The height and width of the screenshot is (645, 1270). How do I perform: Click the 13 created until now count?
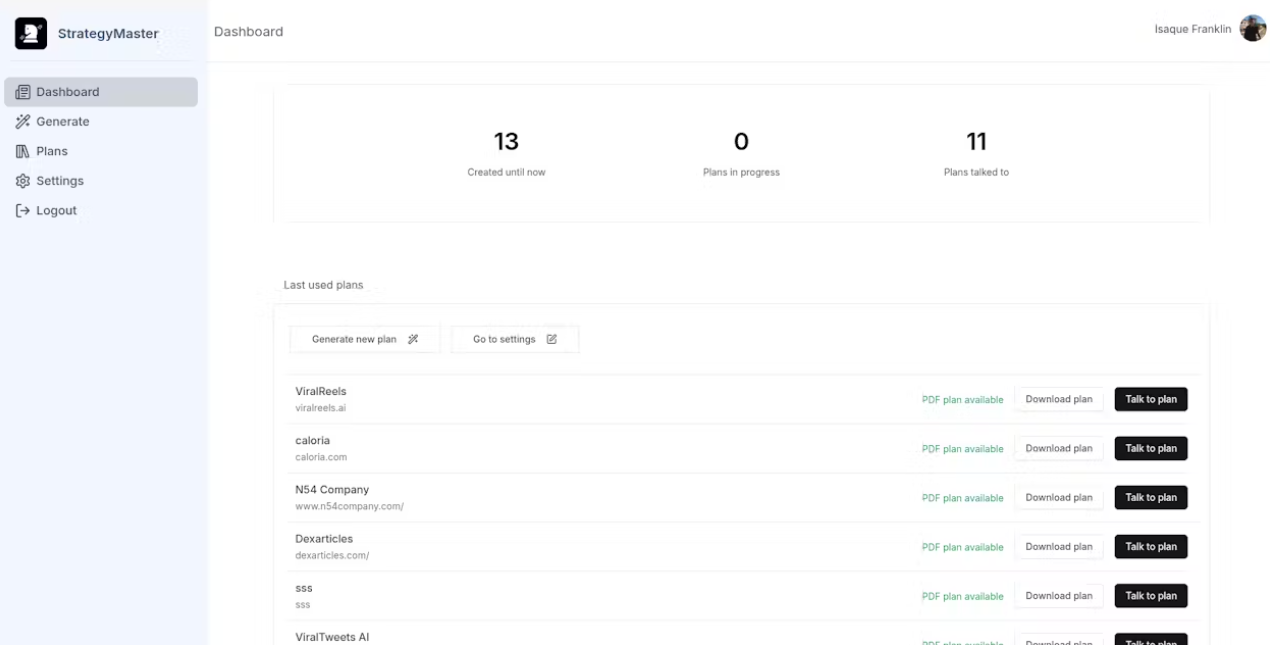(x=506, y=141)
